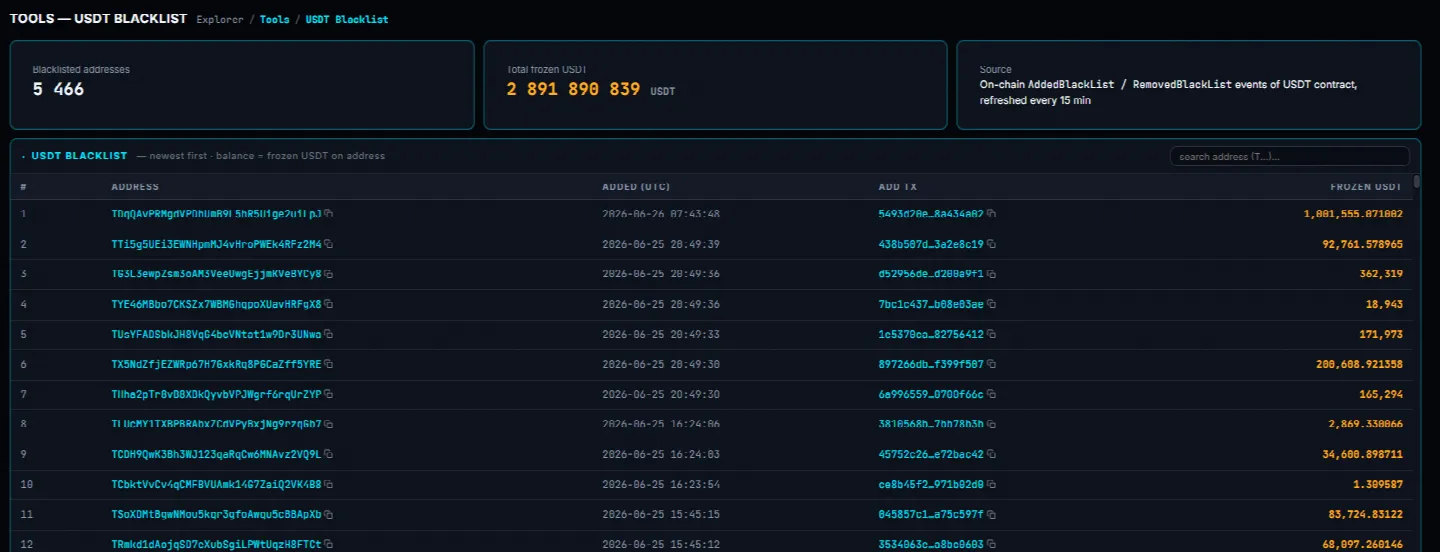1440x552 pixels.
Task: Copy transaction hash 897266db…f399f507 via its icon
Action: point(992,364)
